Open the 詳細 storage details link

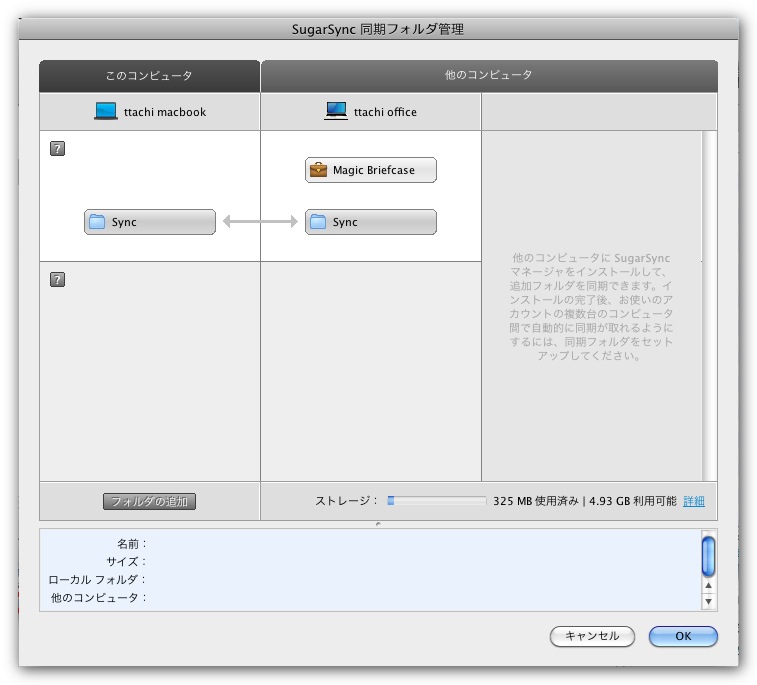(694, 501)
